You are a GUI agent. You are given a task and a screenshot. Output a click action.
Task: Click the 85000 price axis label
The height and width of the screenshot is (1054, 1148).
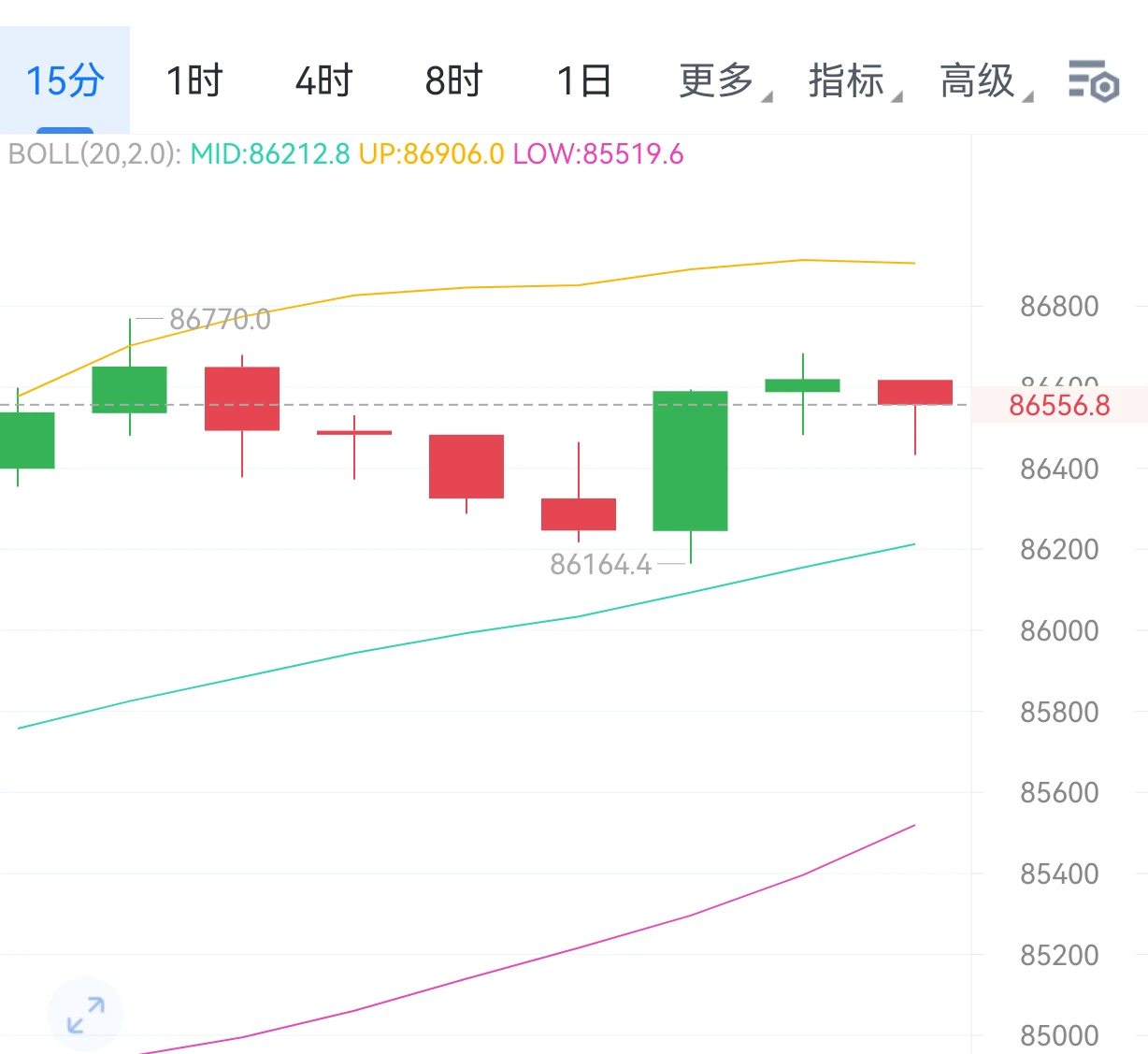(x=1059, y=1035)
